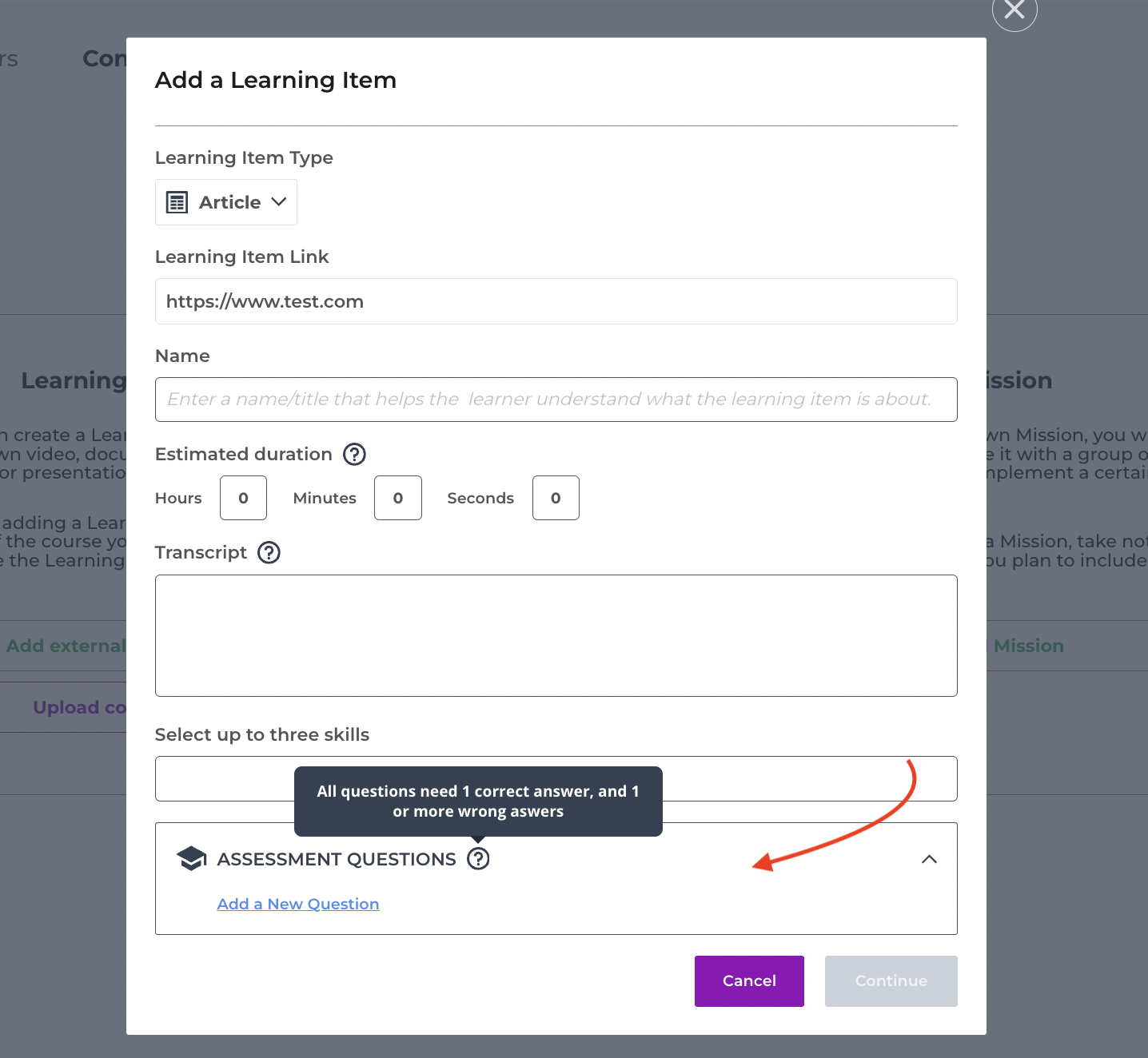1148x1058 pixels.
Task: Focus the Learning Item Link field
Action: [556, 301]
